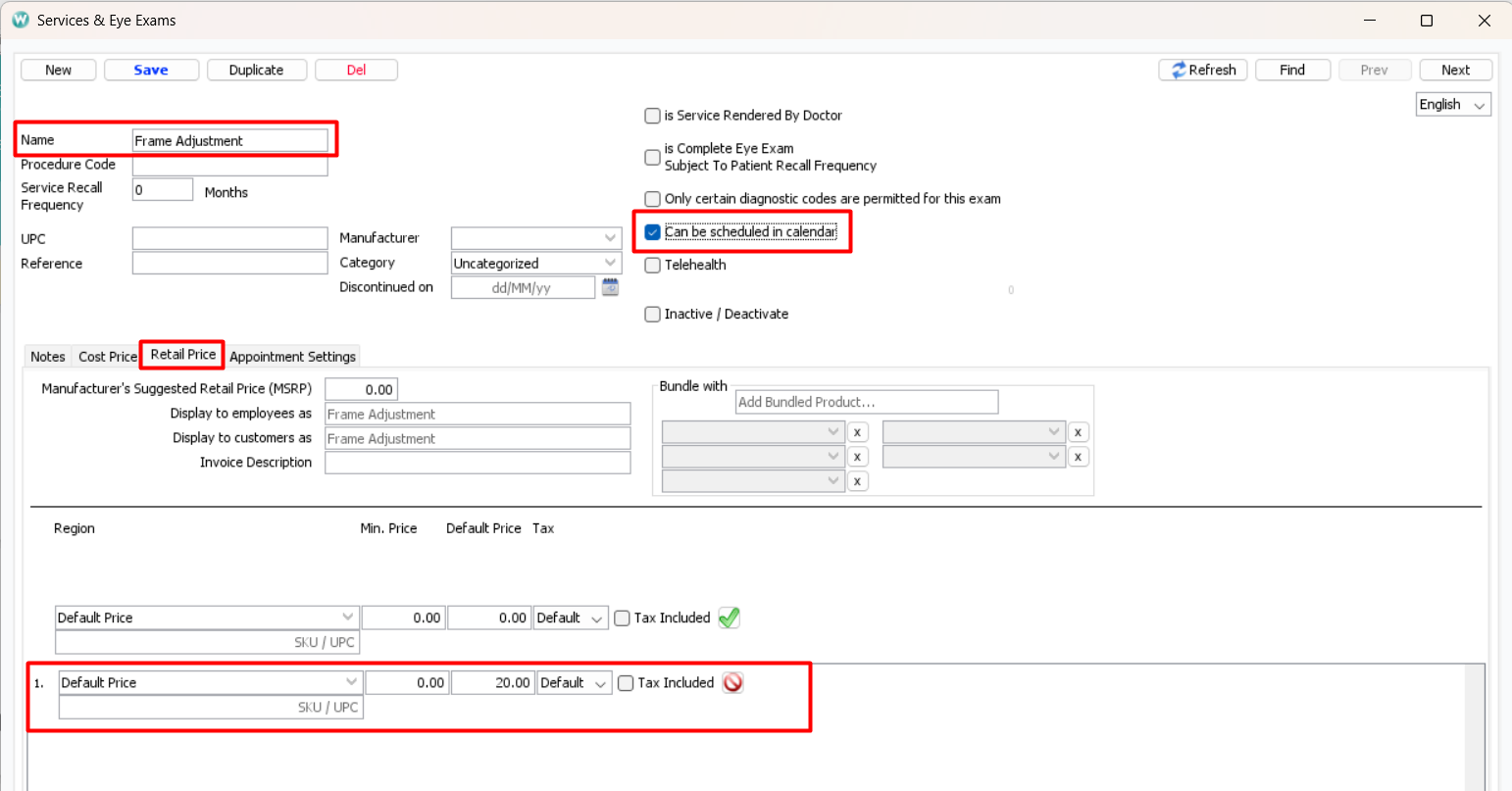Click the Invoice Description field
The width and height of the screenshot is (1512, 791).
click(478, 463)
